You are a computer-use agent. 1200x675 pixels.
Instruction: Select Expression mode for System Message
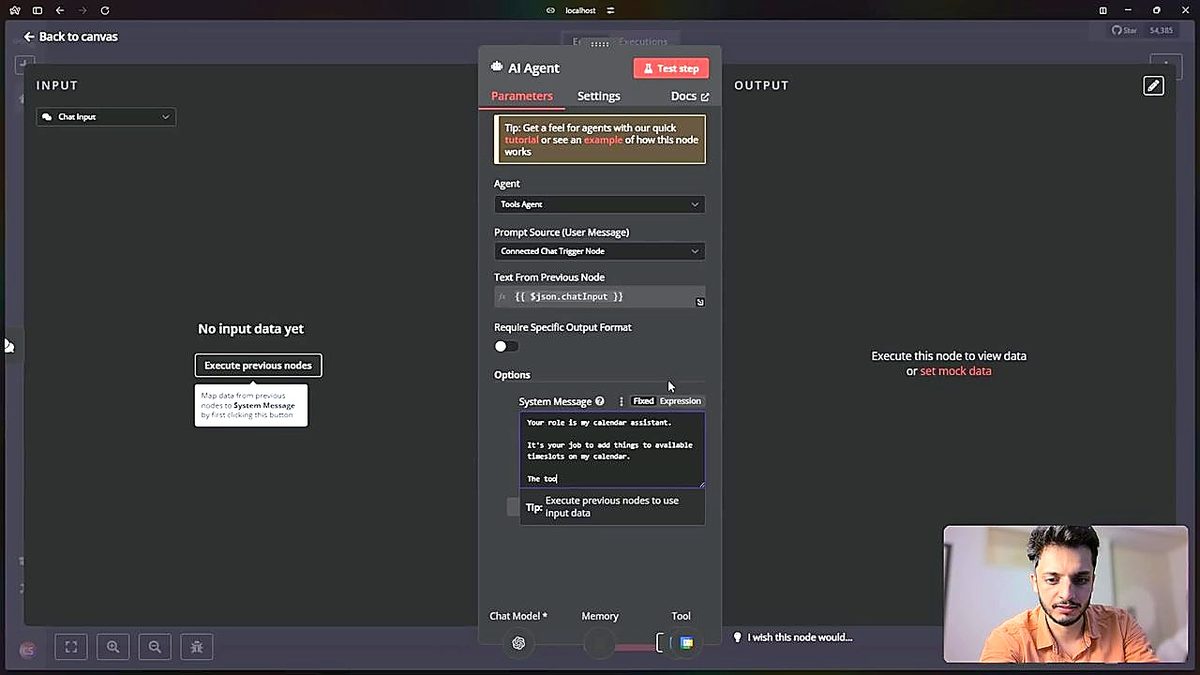coord(680,401)
